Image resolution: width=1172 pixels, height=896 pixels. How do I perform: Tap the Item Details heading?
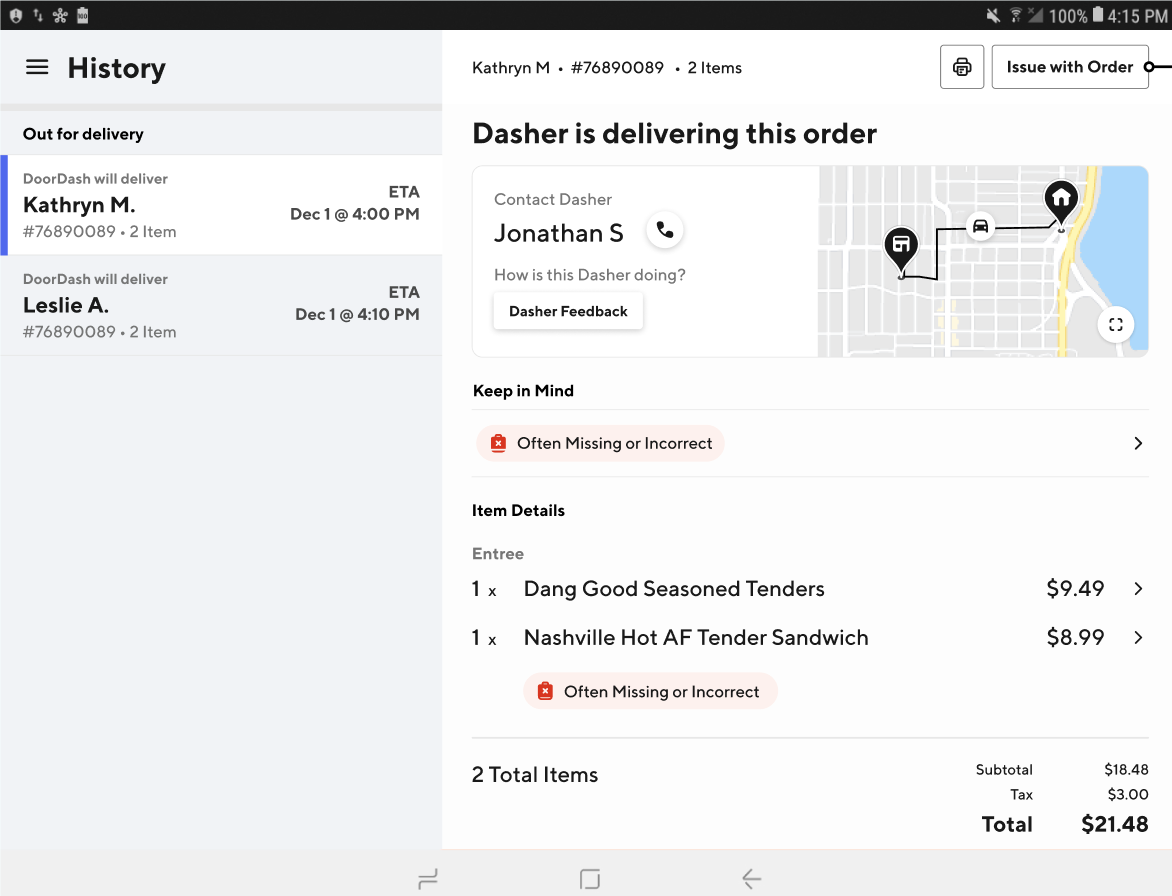point(518,510)
